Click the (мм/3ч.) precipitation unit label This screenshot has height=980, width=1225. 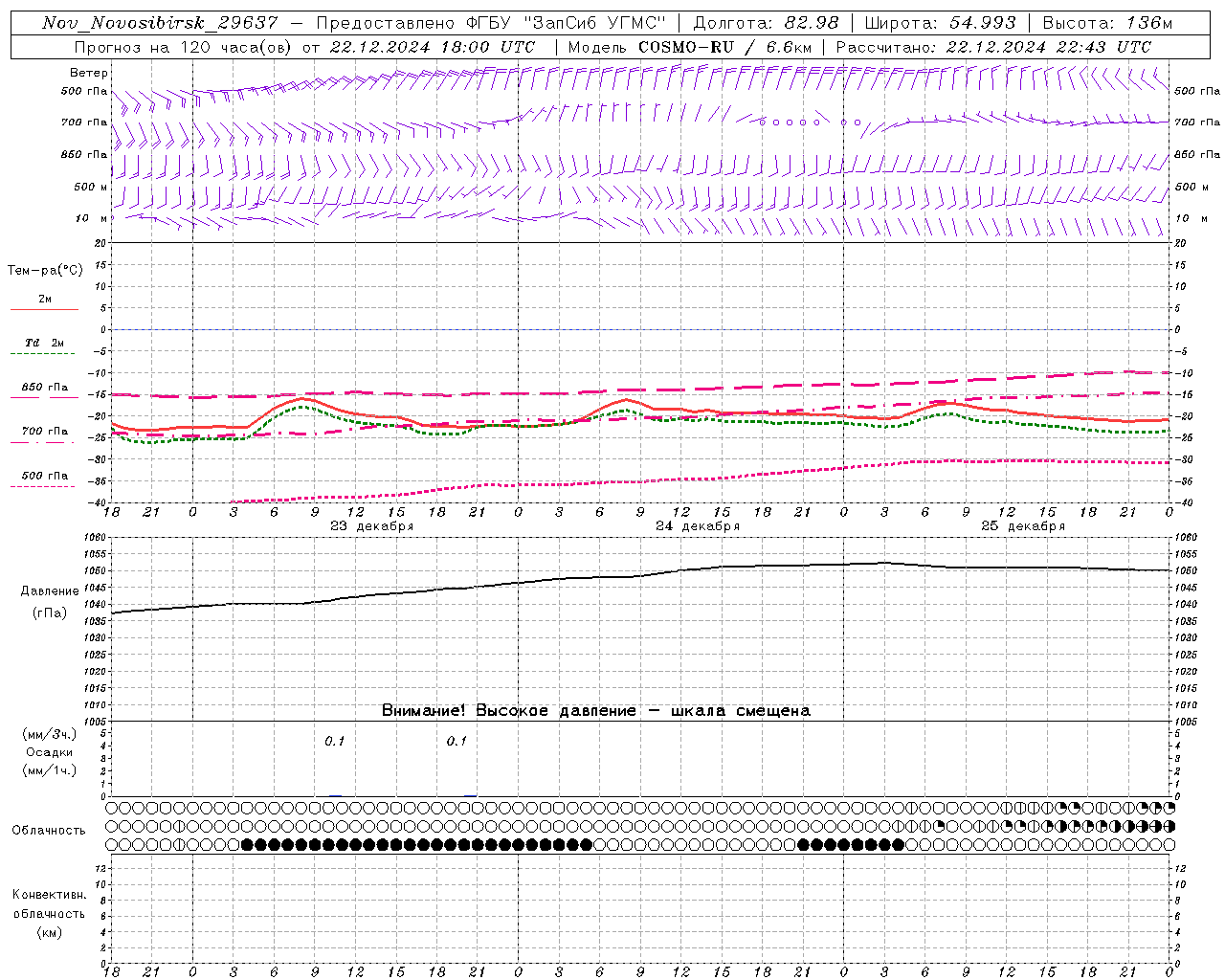click(50, 734)
